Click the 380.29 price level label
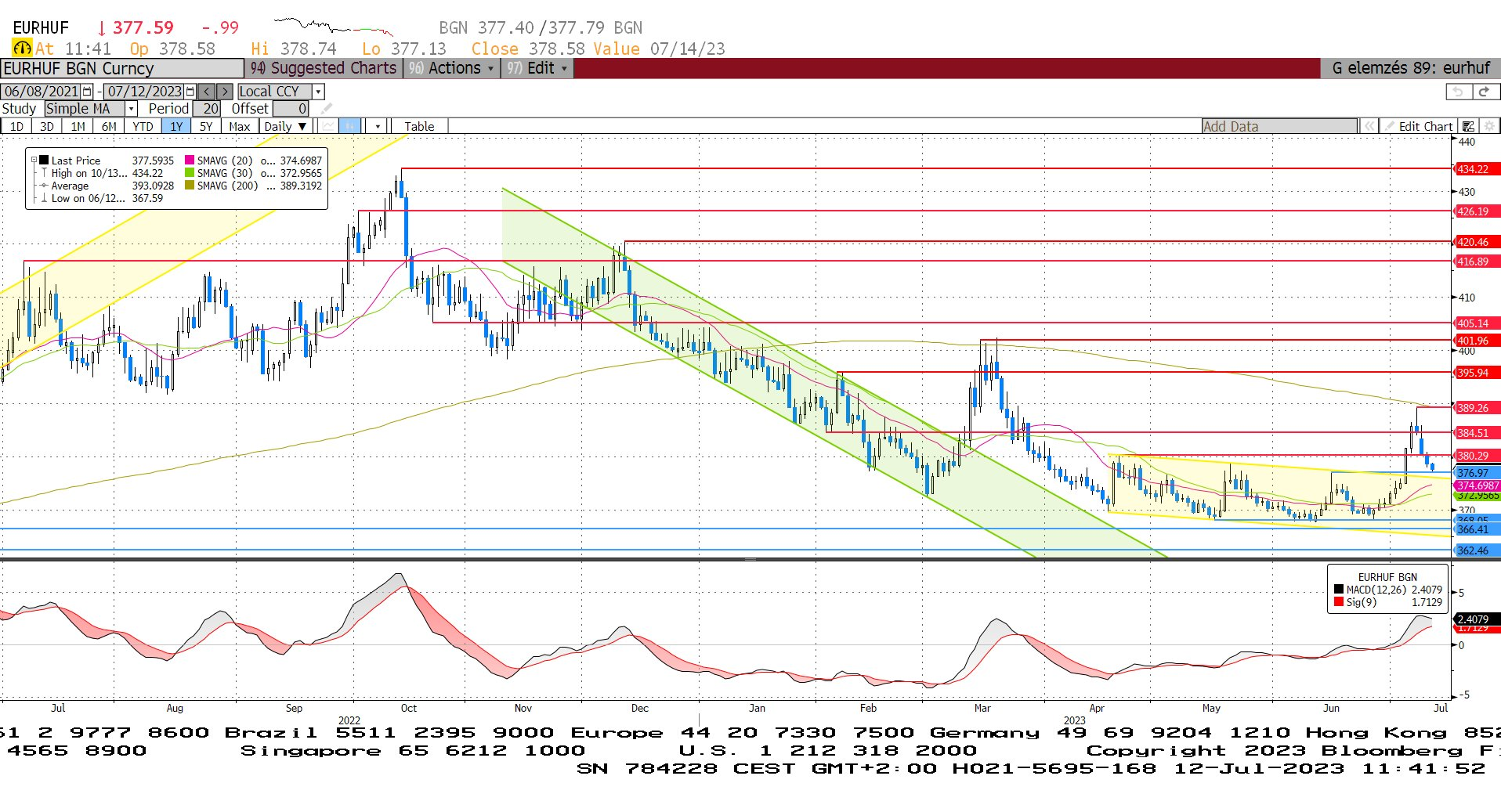 point(1477,456)
